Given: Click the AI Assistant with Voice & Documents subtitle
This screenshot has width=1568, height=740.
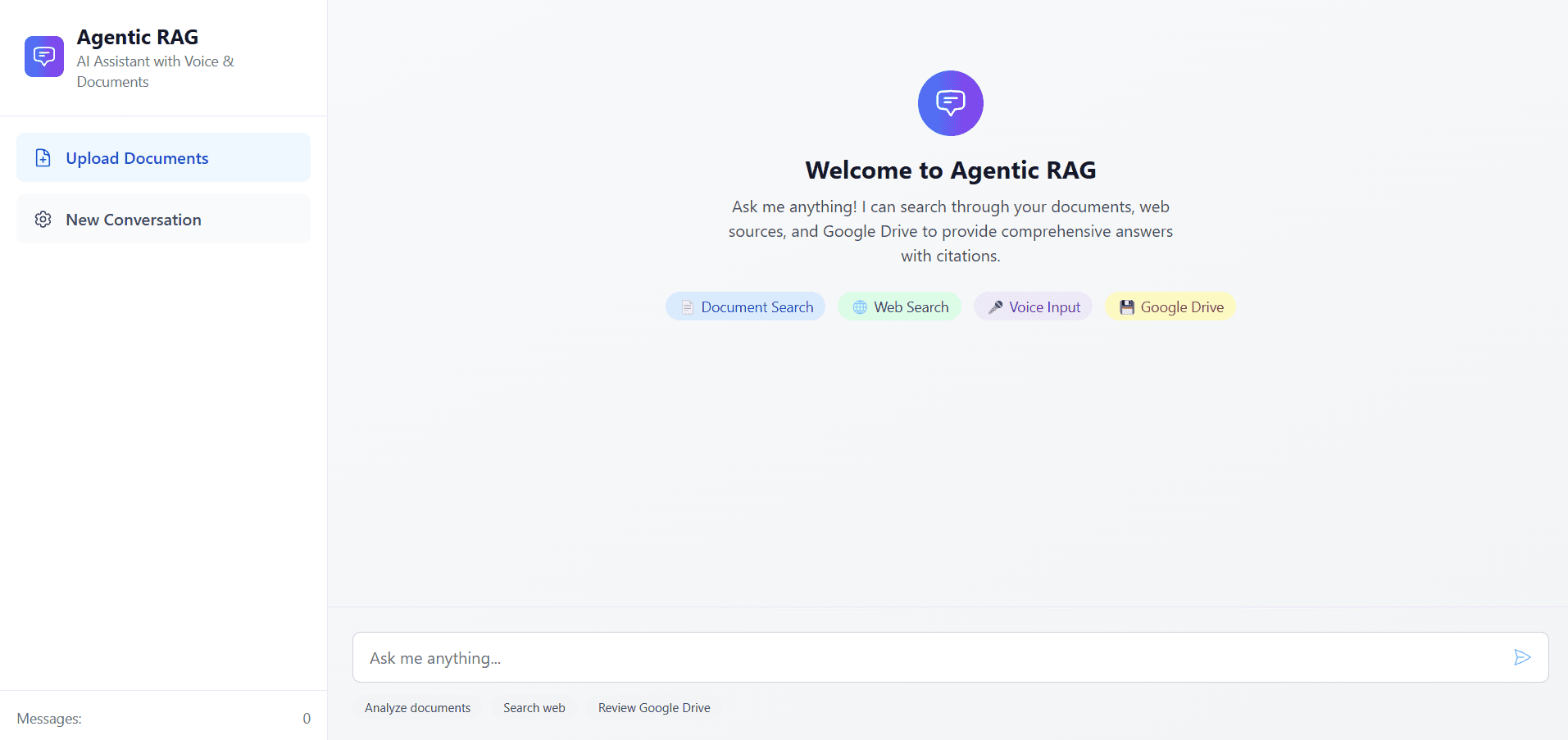Looking at the screenshot, I should 156,71.
